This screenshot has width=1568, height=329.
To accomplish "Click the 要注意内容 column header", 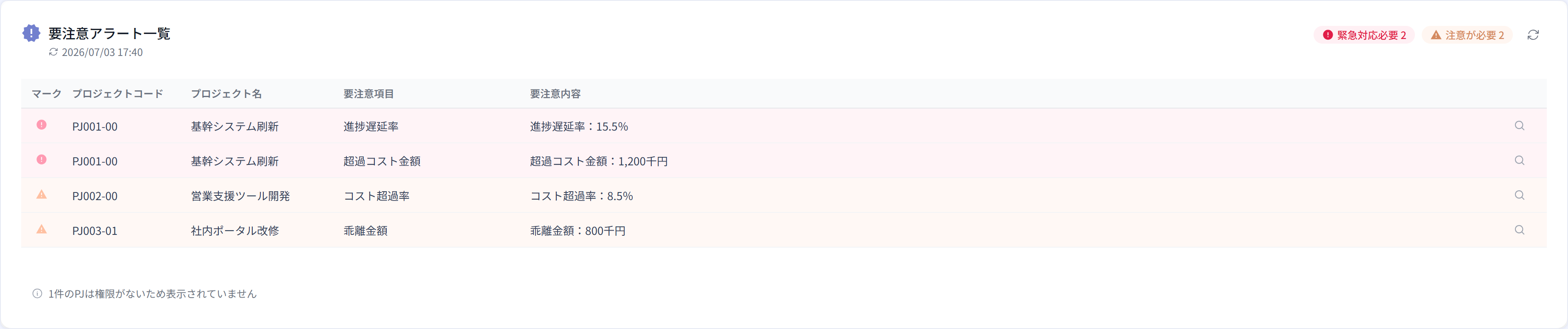I will [x=555, y=94].
